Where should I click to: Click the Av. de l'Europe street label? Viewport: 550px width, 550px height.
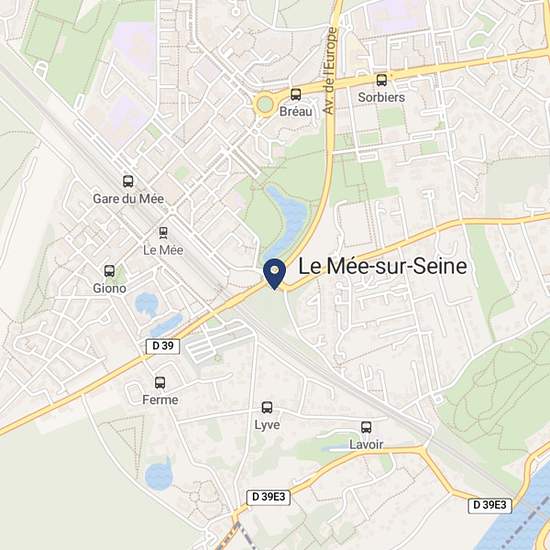point(330,71)
